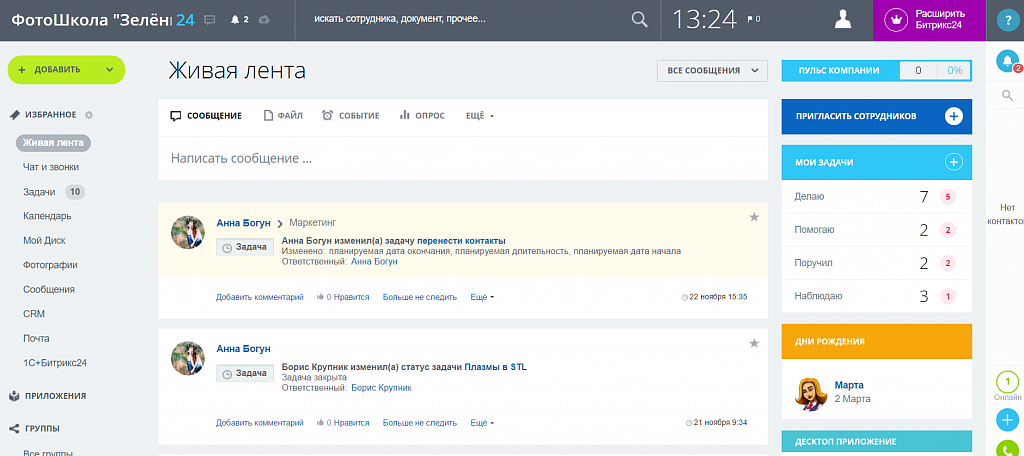
Task: Open notifications bell in right sidebar
Action: pos(1007,62)
